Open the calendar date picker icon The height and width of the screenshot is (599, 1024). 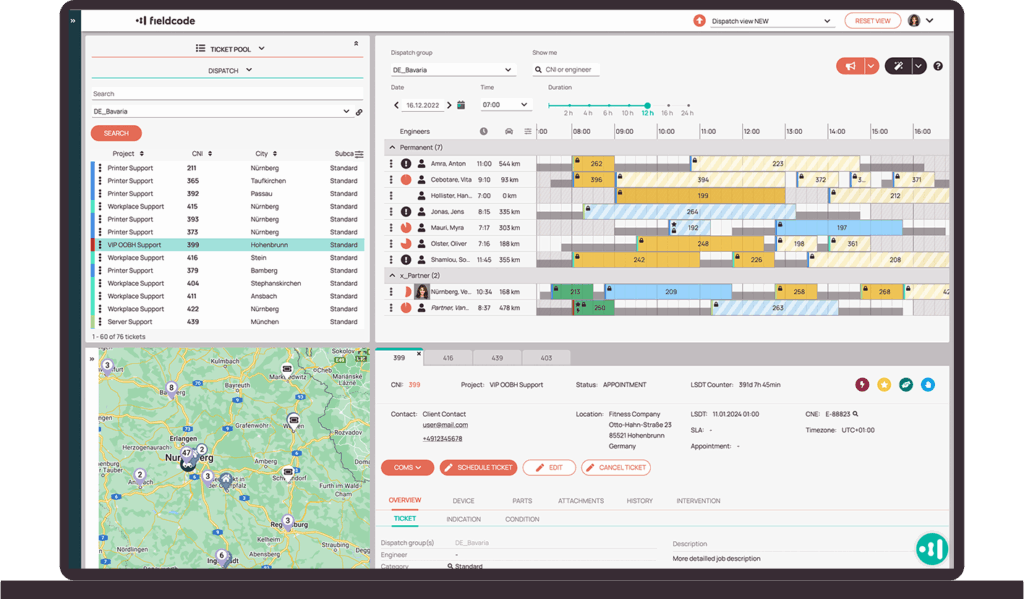click(461, 105)
